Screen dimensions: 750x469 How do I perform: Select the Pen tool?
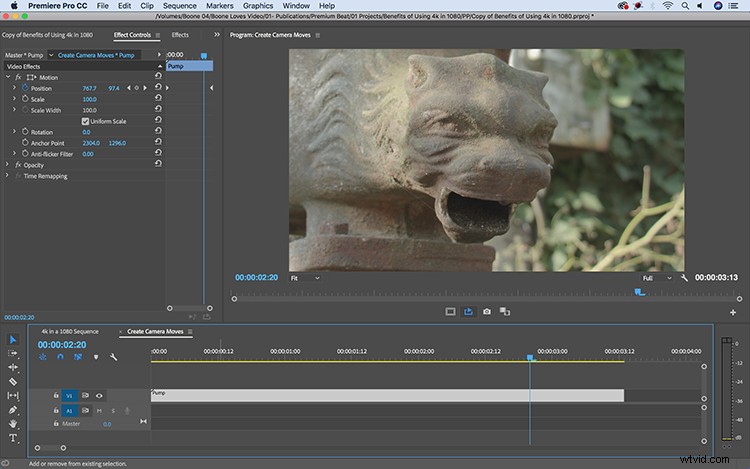[13, 410]
